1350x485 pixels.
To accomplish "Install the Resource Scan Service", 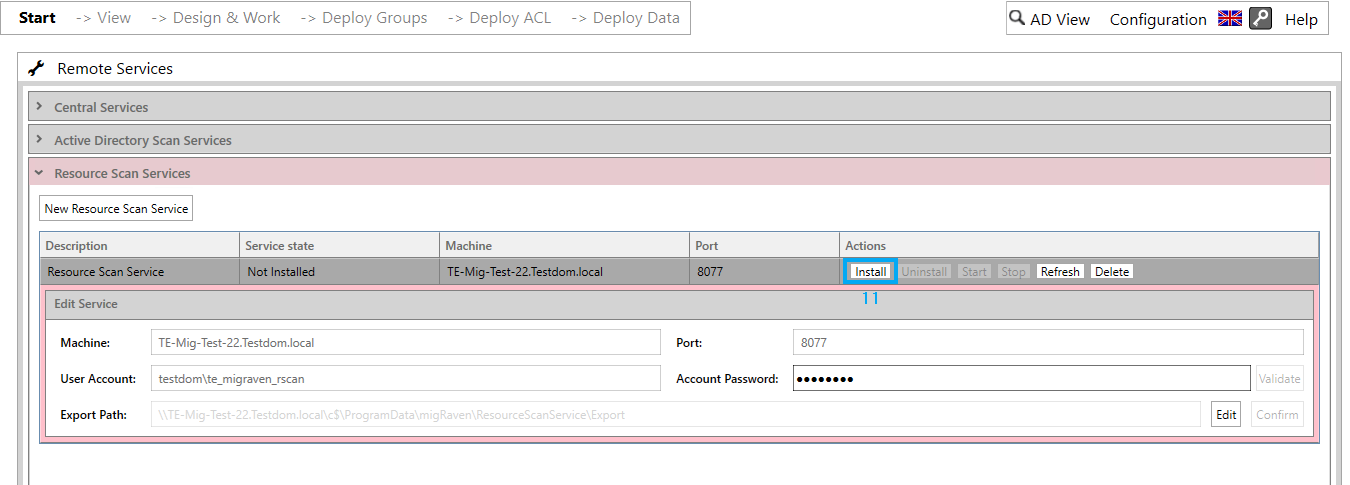I will (870, 272).
